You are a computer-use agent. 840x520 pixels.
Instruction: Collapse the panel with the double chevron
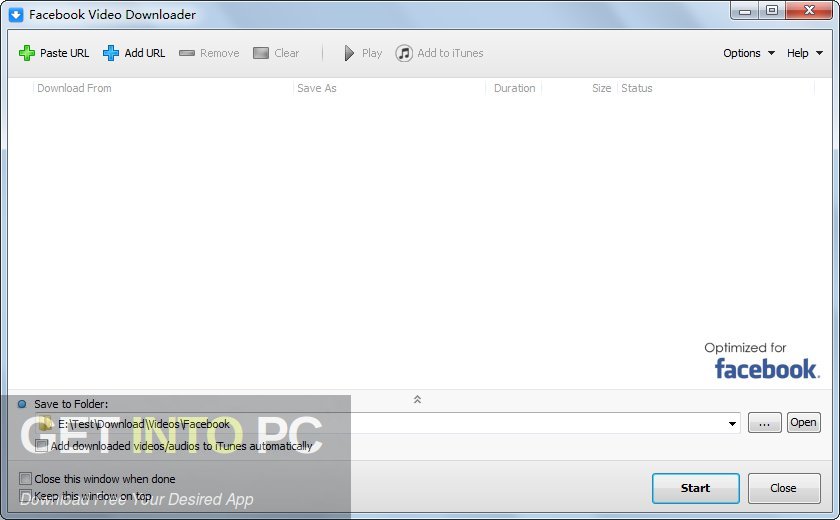[x=417, y=400]
